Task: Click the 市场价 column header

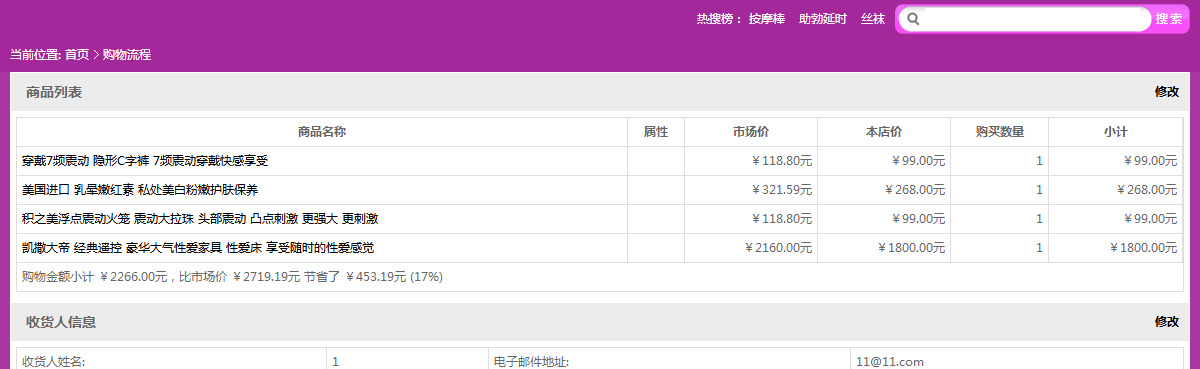Action: click(751, 132)
